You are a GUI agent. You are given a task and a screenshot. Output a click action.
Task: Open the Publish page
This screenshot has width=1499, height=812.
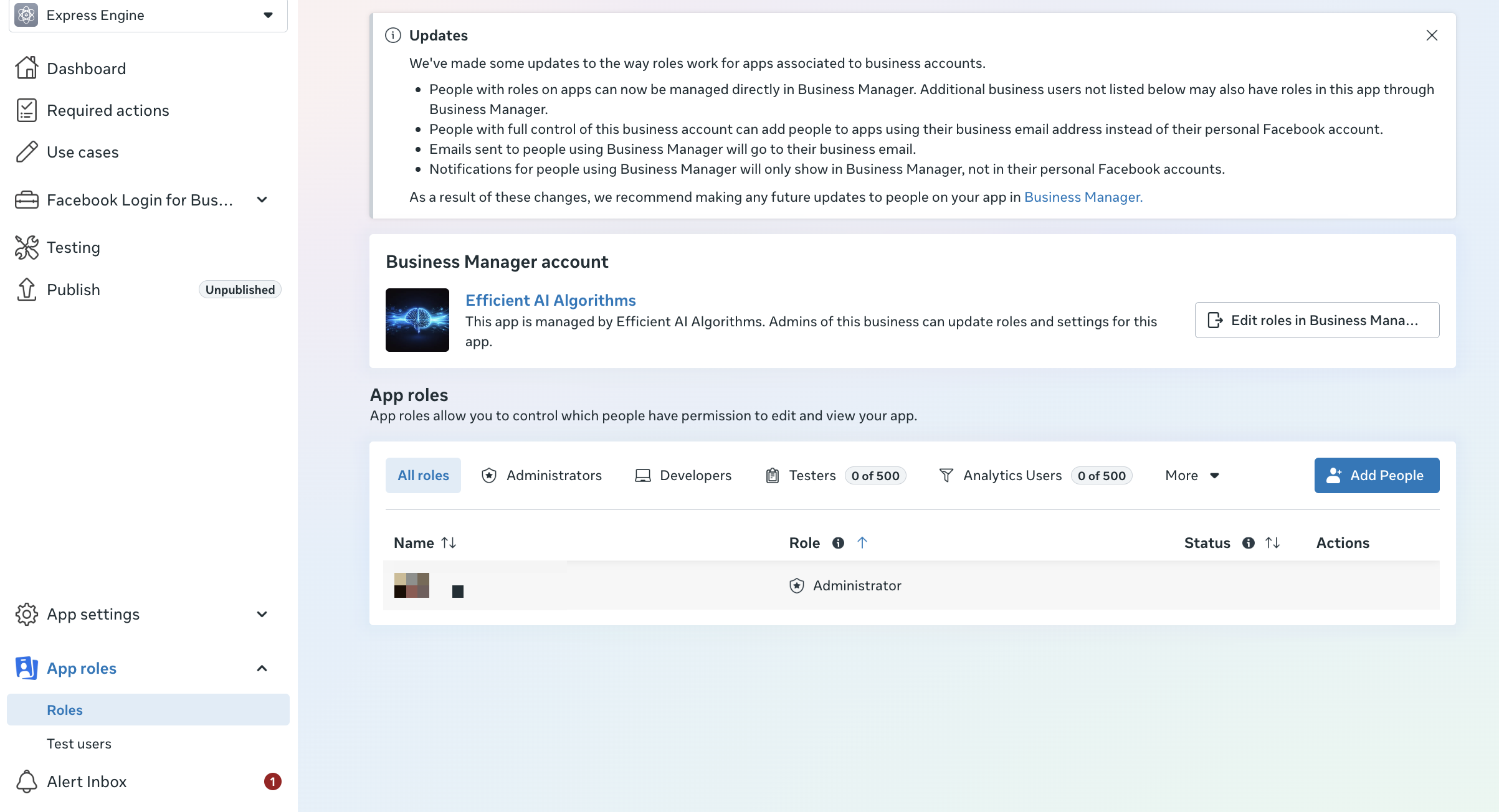point(74,290)
